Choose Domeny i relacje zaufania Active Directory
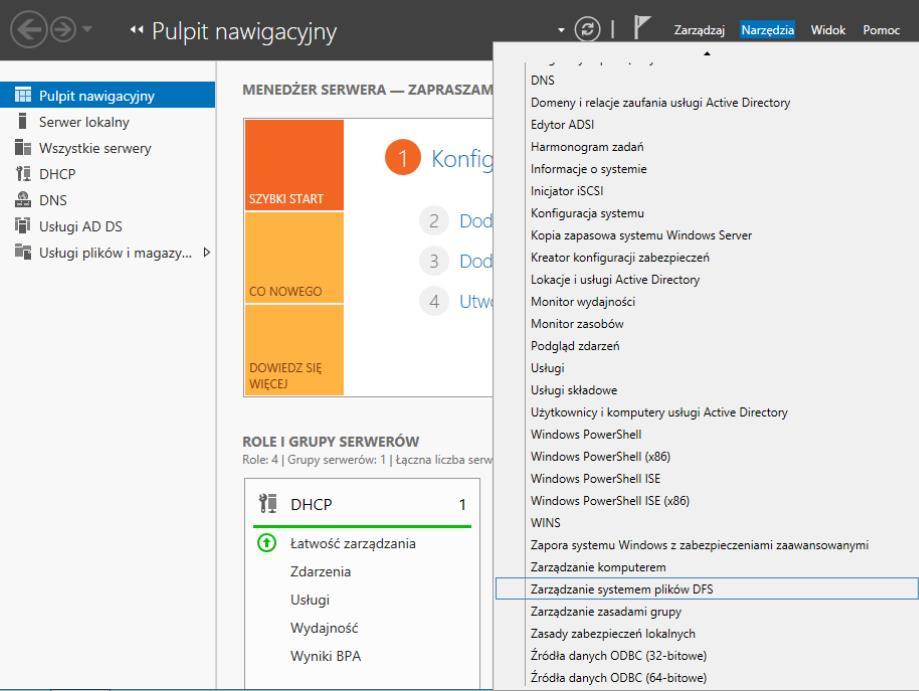The image size is (919, 691). tap(706, 103)
